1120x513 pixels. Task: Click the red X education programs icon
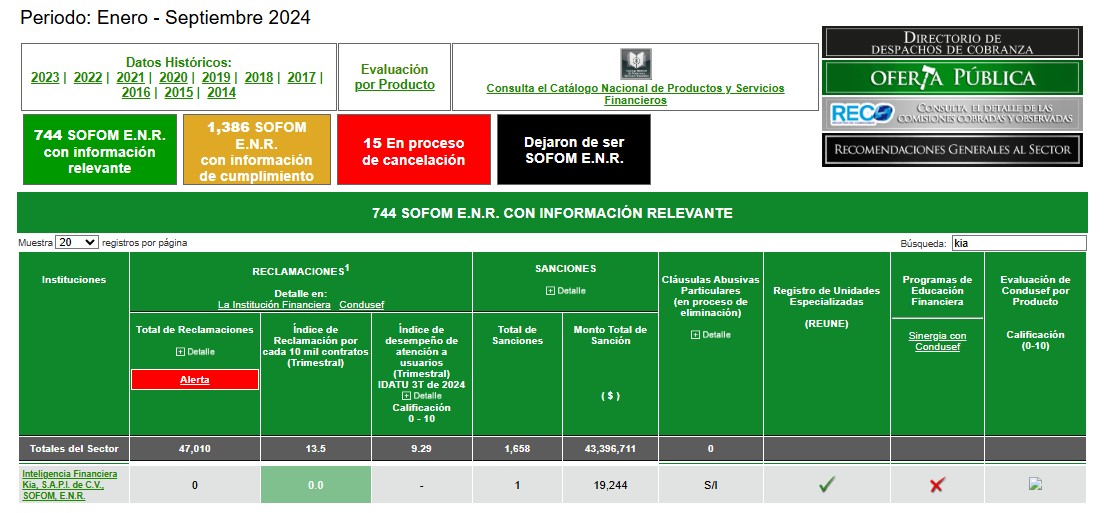tap(936, 484)
